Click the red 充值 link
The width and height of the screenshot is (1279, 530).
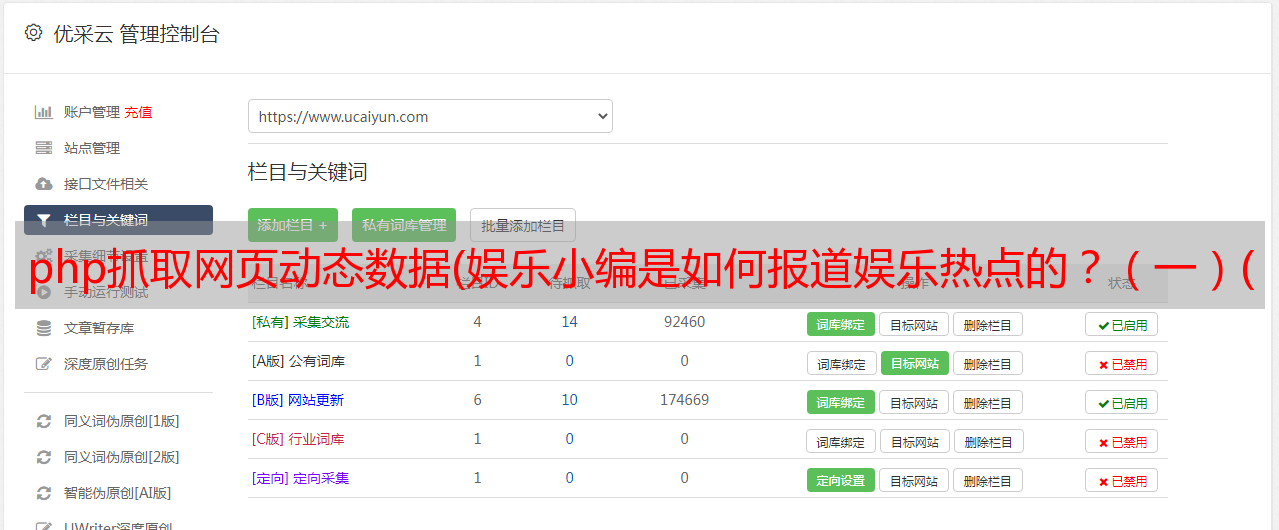[x=139, y=112]
